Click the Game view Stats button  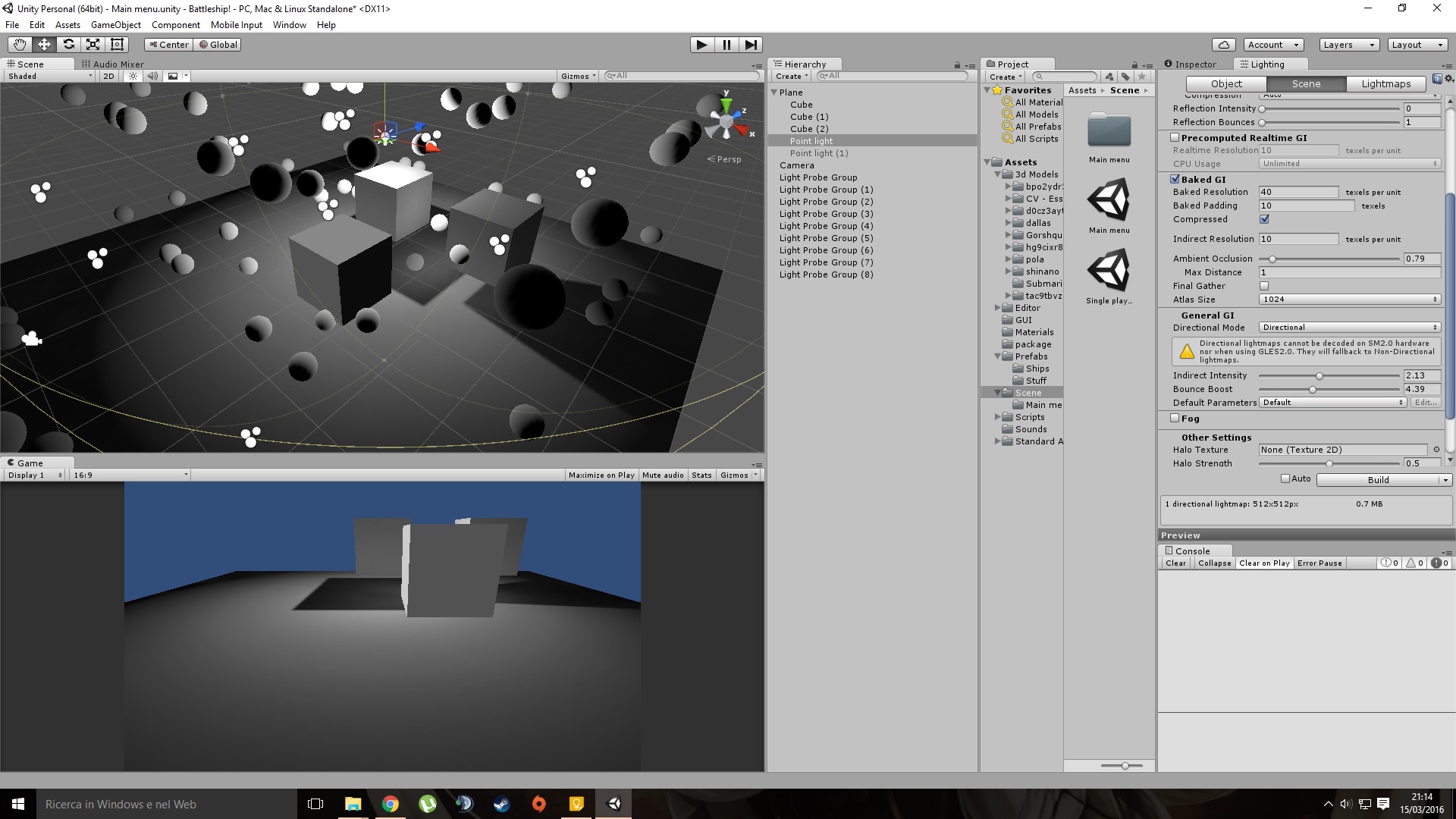click(702, 475)
